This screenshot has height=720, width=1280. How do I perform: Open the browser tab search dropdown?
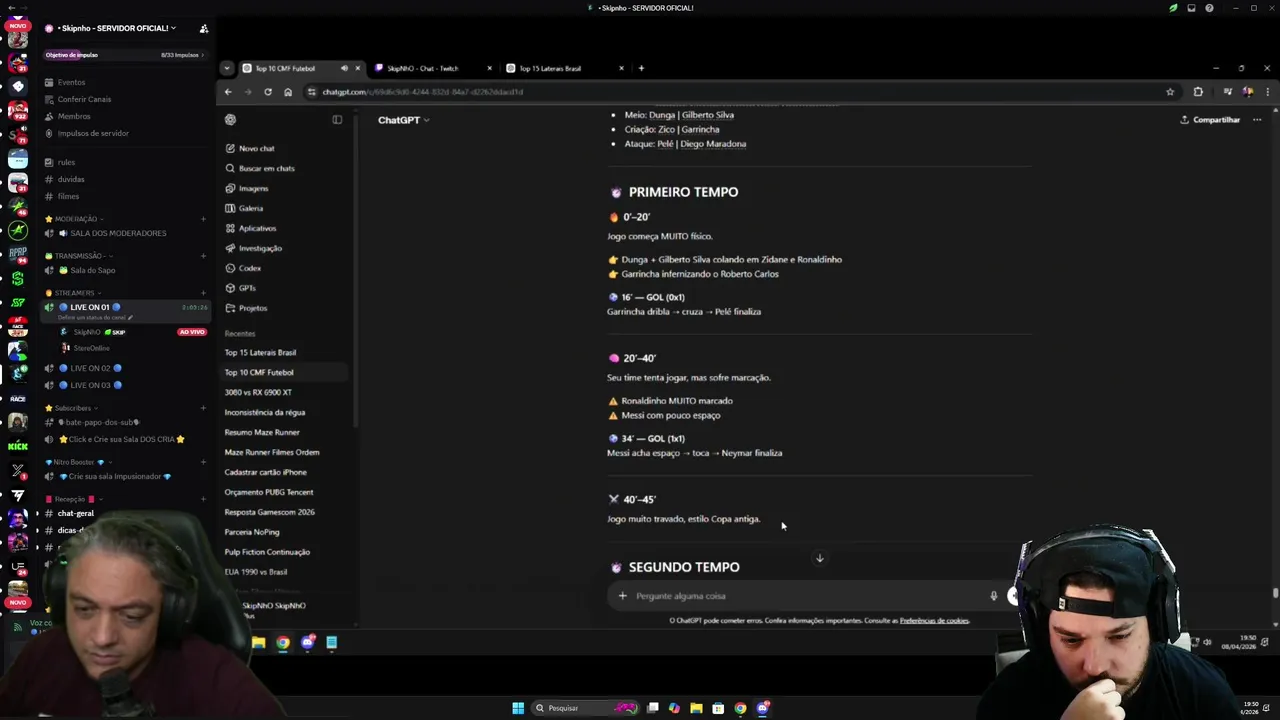(x=227, y=68)
